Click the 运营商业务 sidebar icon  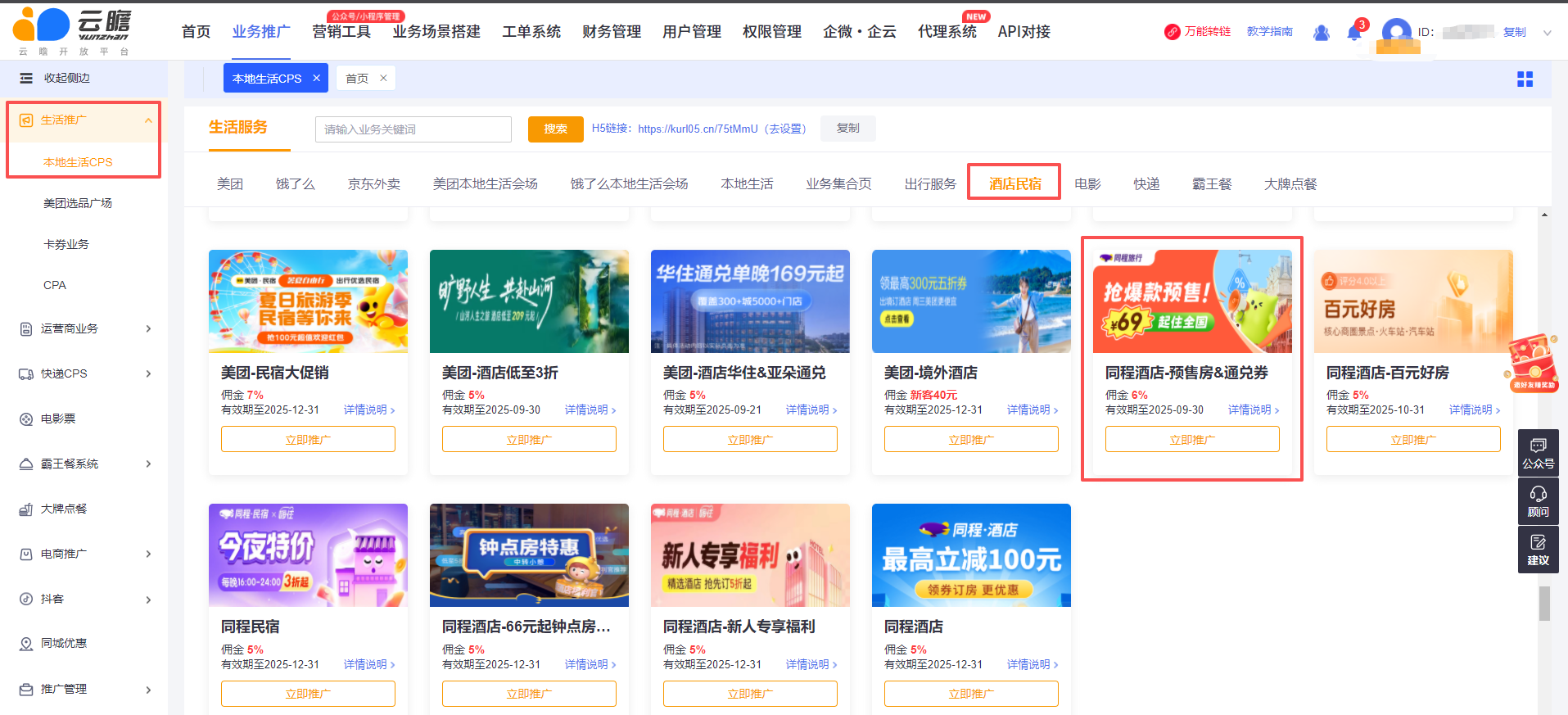26,329
